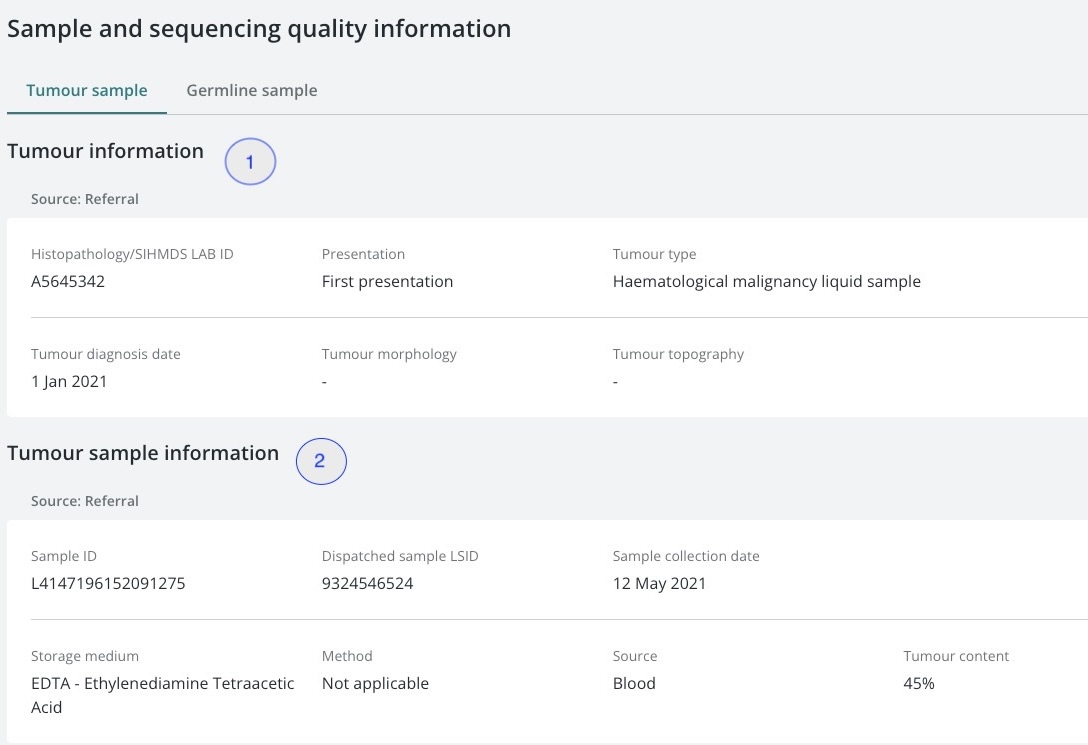This screenshot has width=1088, height=745.
Task: Click the numbered badge 1 beside Tumour information
Action: tap(250, 162)
